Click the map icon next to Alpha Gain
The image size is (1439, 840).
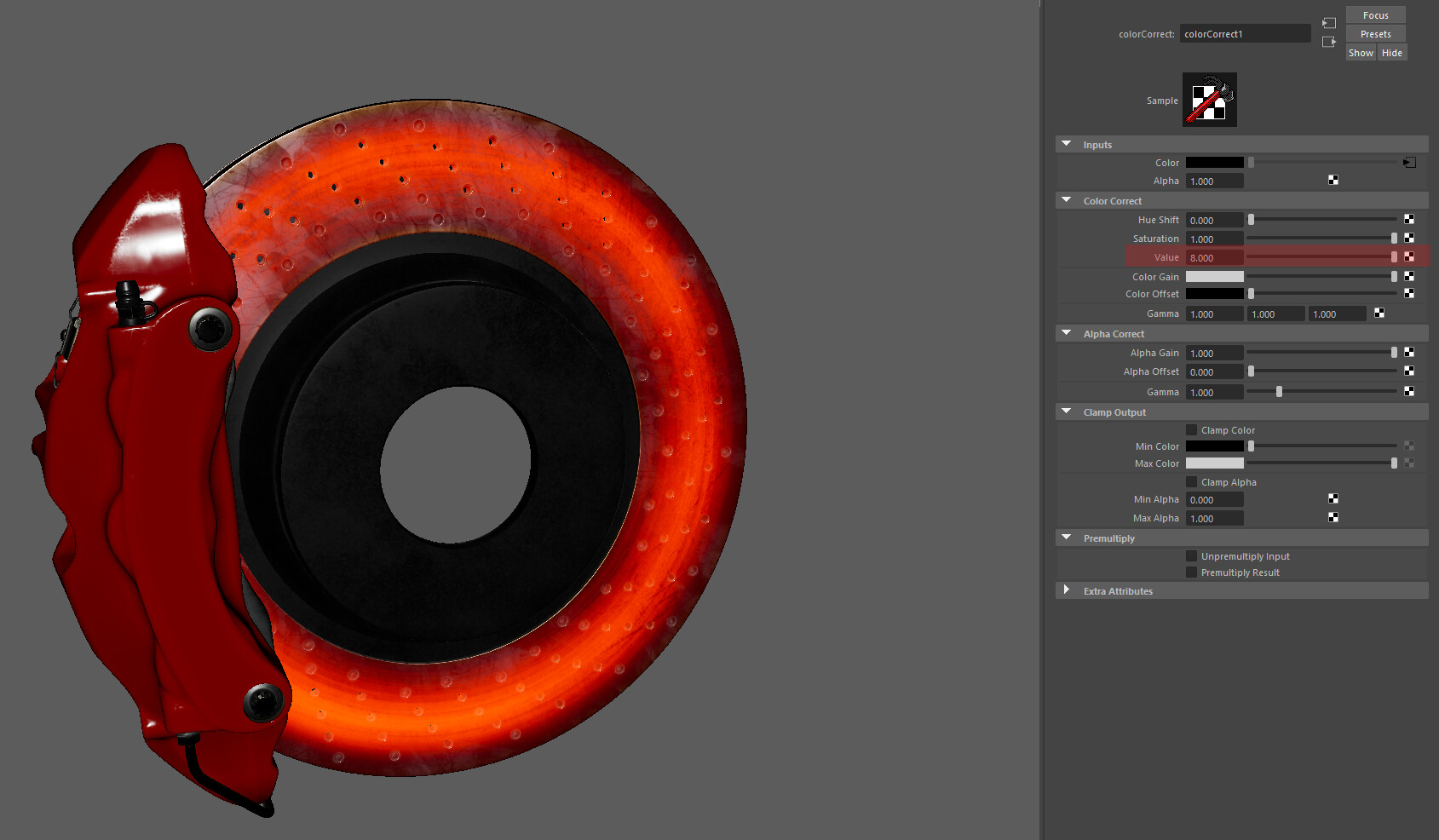coord(1409,352)
